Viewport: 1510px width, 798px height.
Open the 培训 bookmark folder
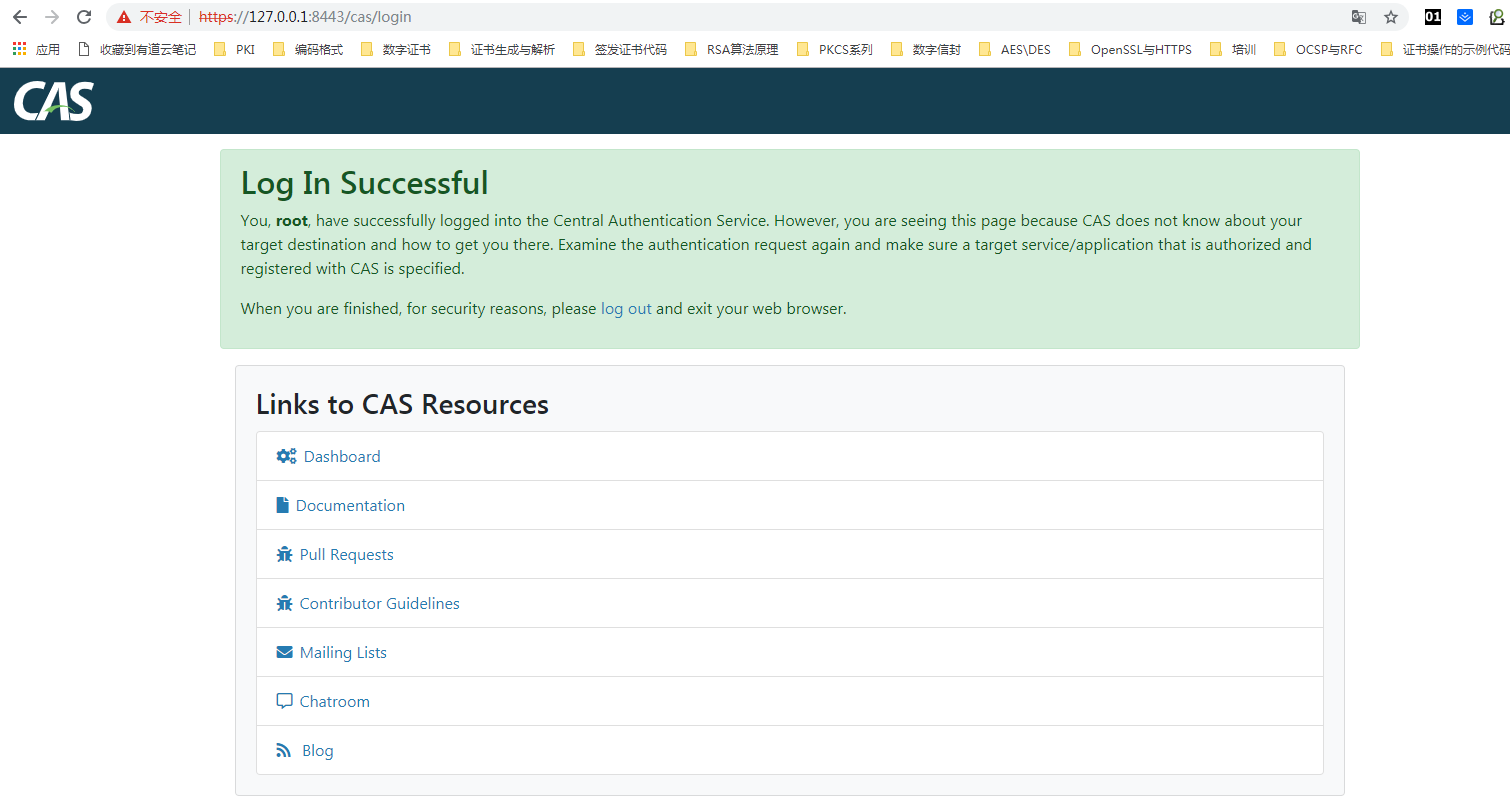pos(1233,49)
